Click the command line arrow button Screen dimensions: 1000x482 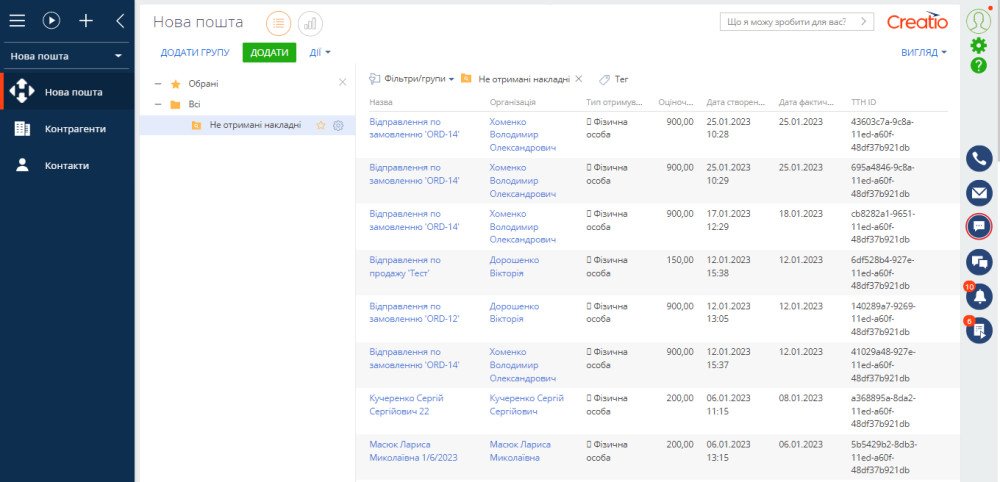tap(864, 22)
